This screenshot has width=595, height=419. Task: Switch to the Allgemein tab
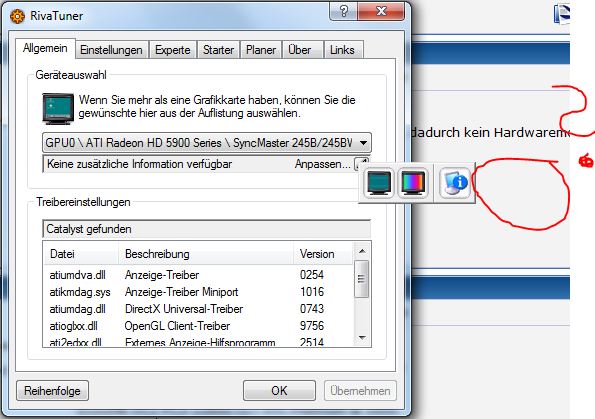pos(45,48)
